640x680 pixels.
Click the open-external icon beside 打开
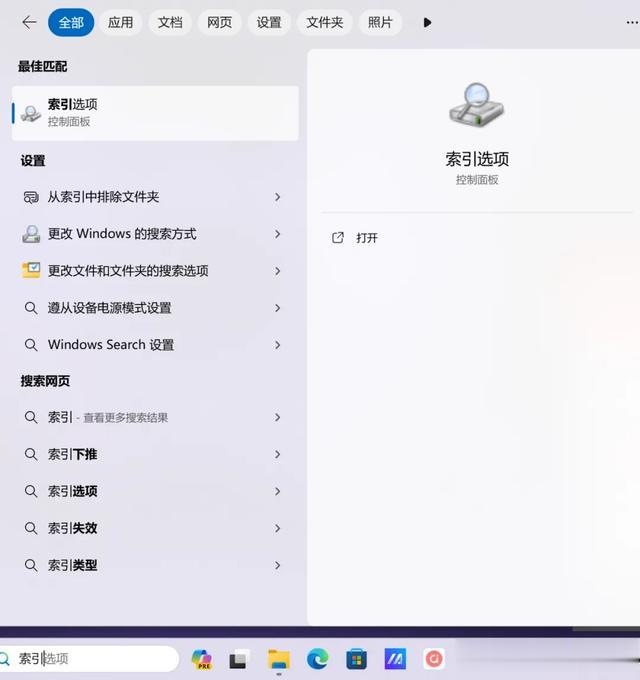(338, 238)
